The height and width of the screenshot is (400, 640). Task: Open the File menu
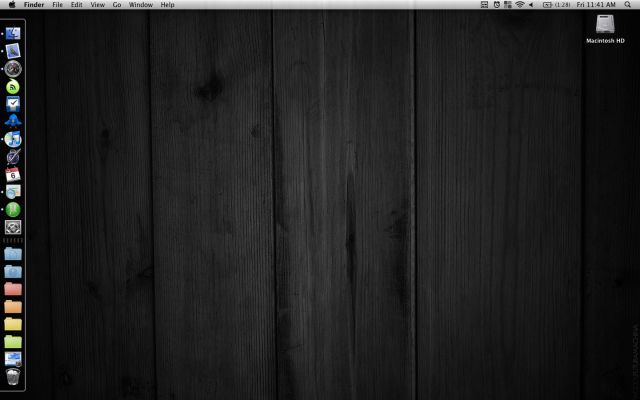(58, 5)
